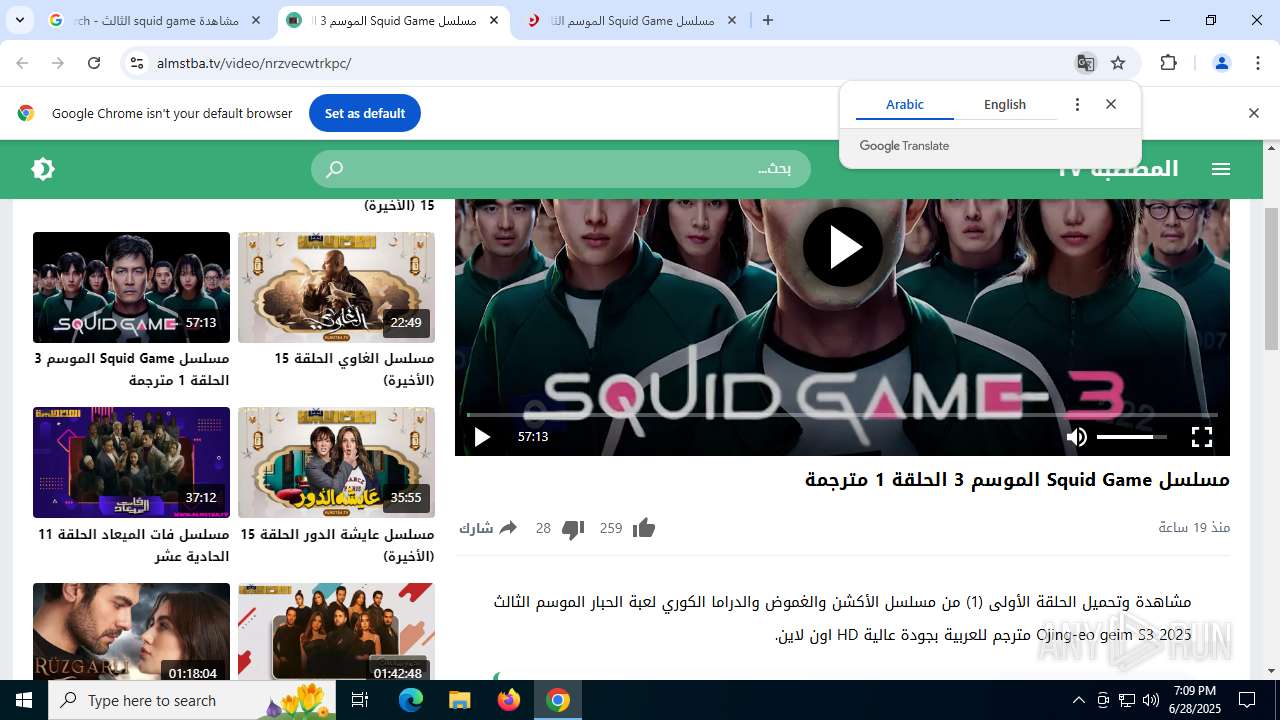Click the search magnifier icon
This screenshot has width=1280, height=720.
(x=335, y=169)
